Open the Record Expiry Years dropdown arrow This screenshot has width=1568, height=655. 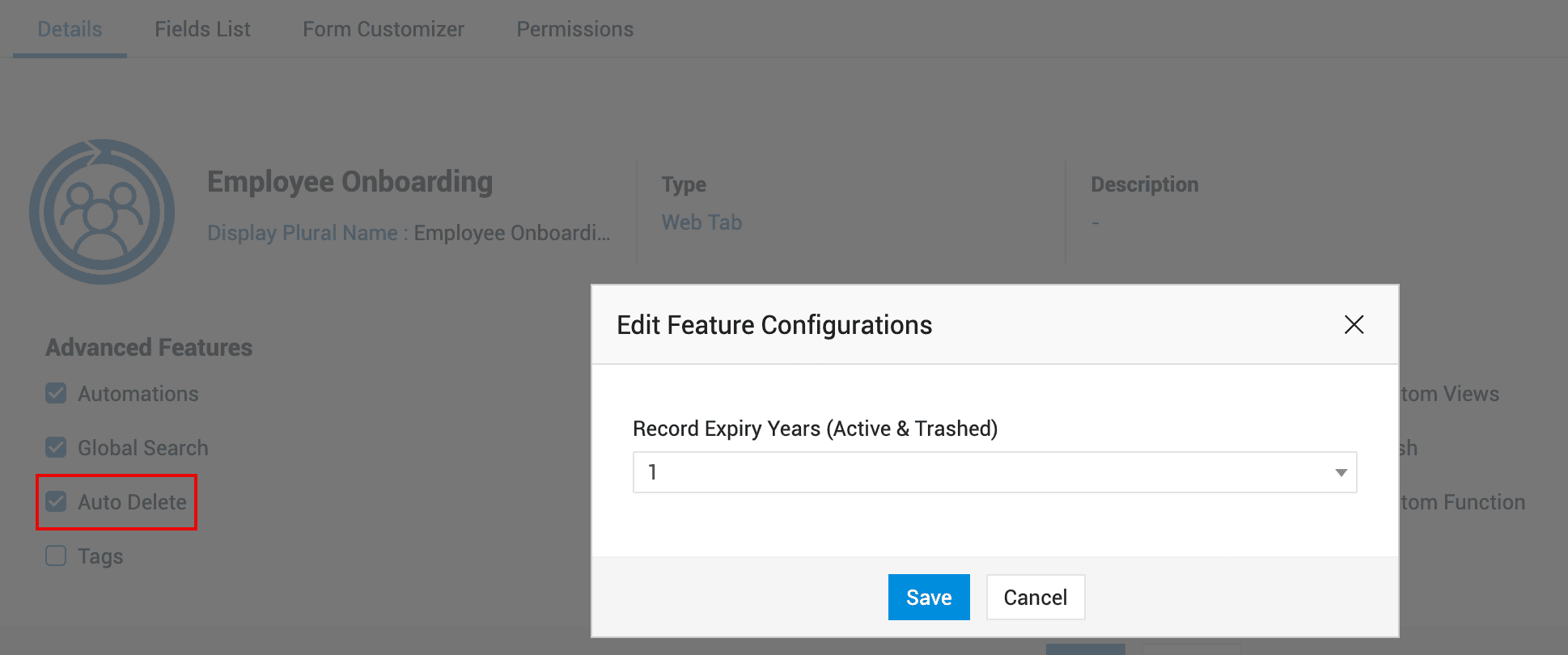(x=1341, y=472)
